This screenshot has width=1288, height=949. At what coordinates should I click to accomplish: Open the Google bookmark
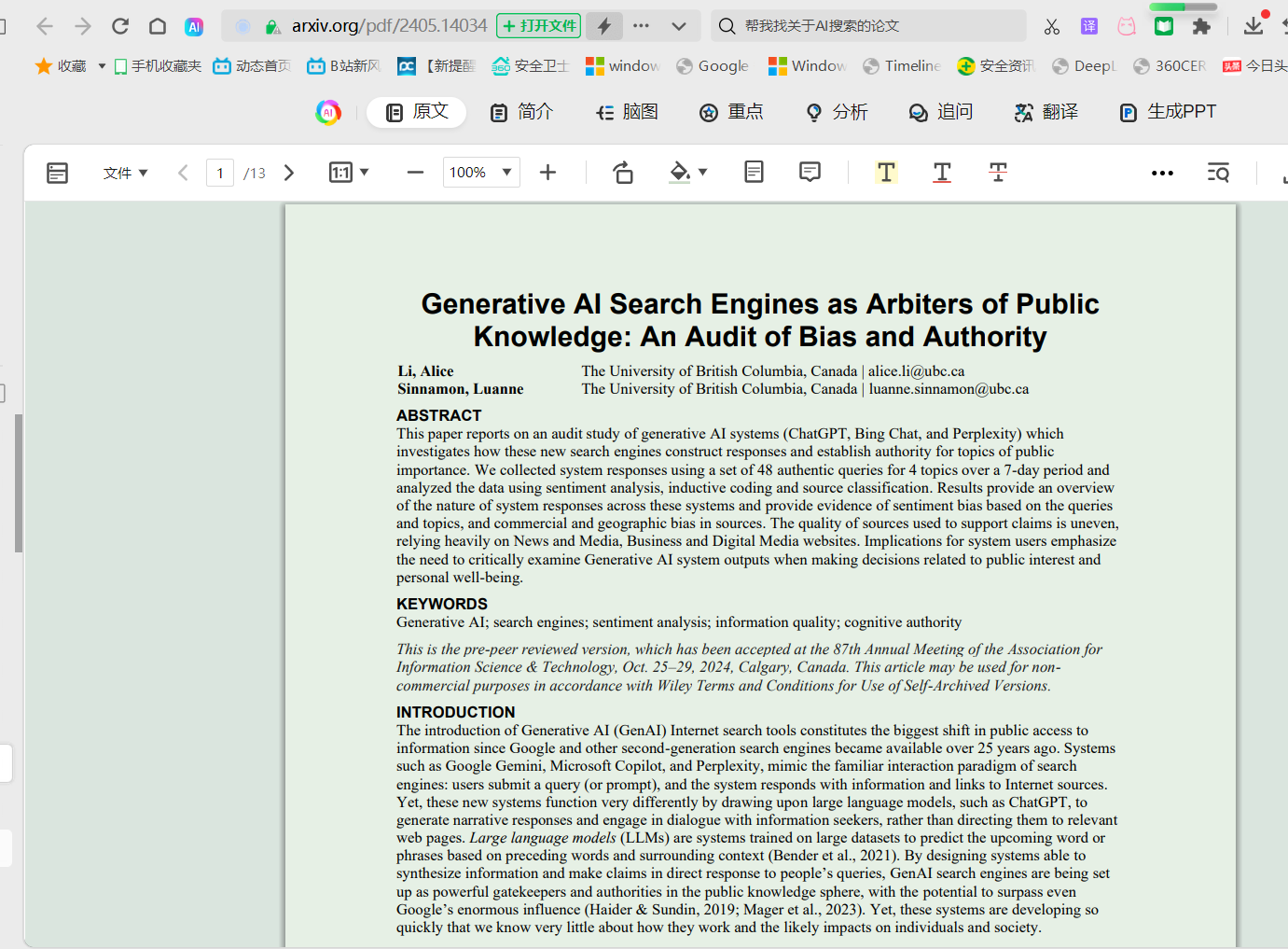[x=713, y=65]
